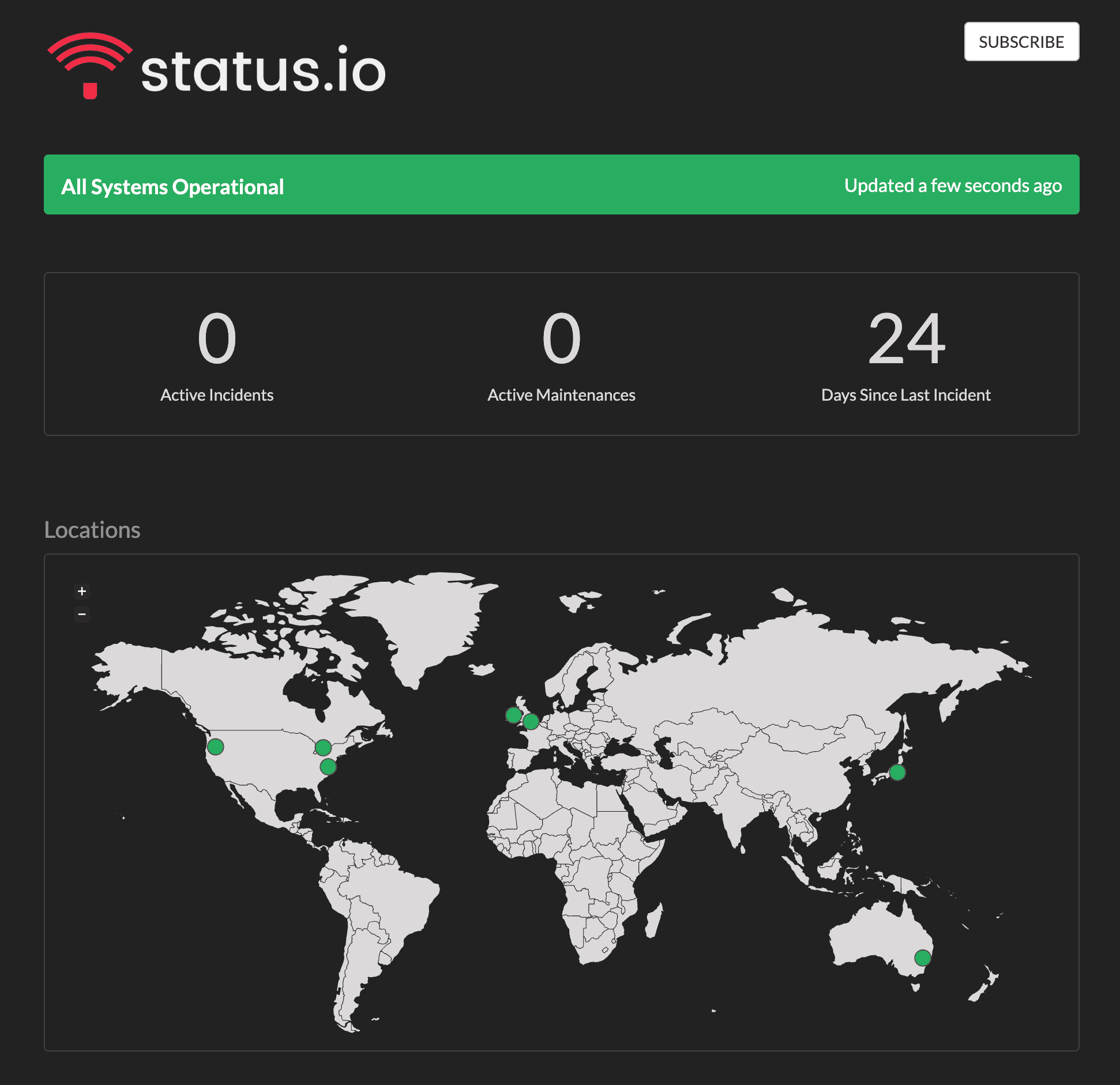Select the Sydney Australia location marker
The image size is (1120, 1085).
[x=923, y=958]
